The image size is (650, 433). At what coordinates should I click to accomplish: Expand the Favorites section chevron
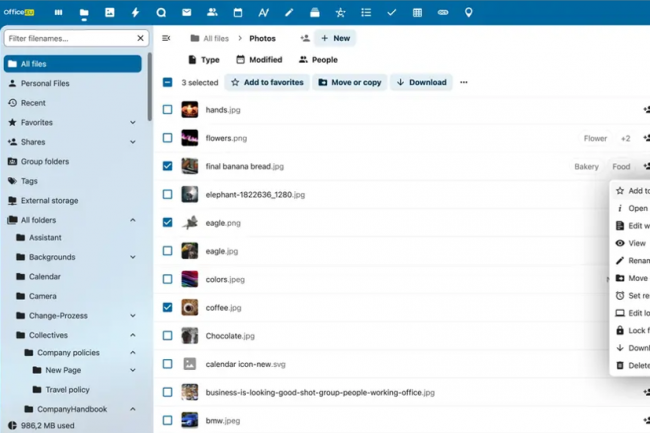tap(133, 122)
